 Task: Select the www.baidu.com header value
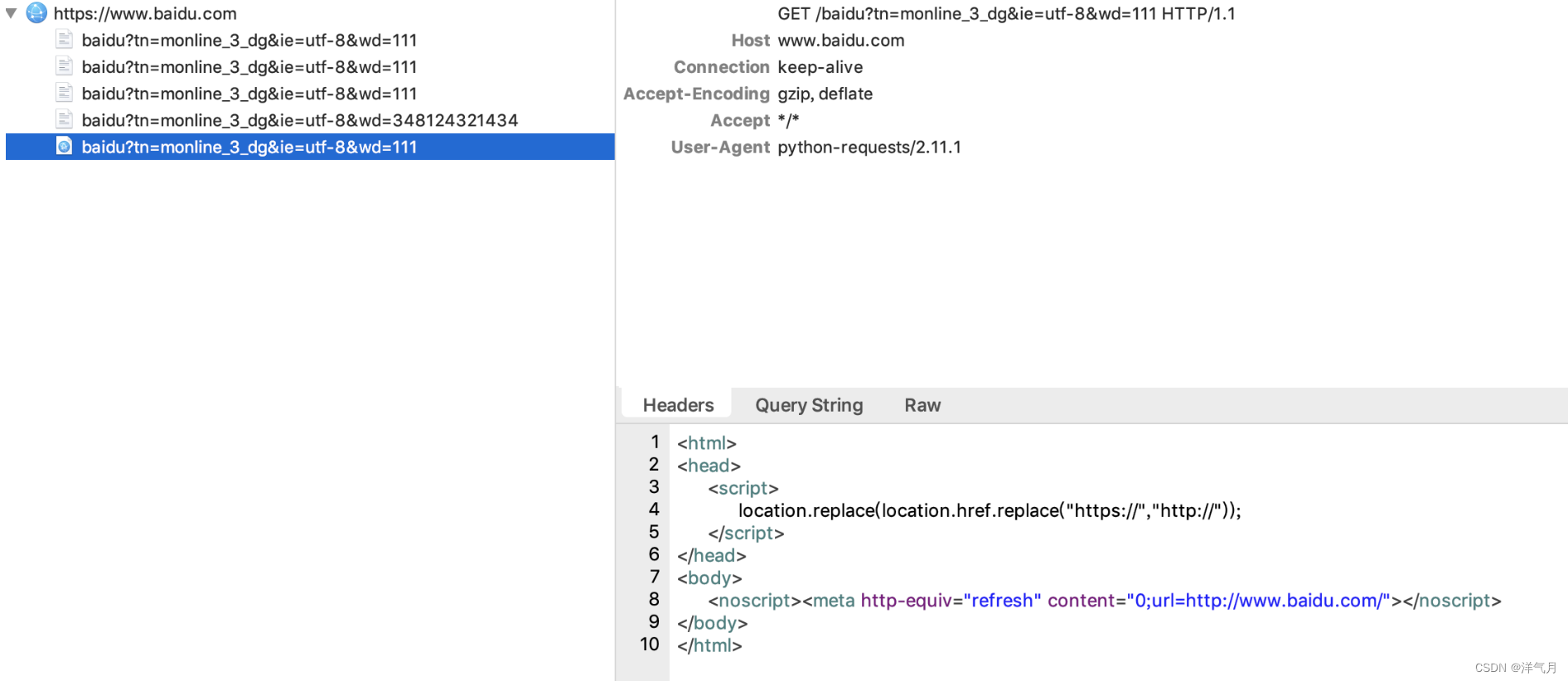[x=841, y=40]
